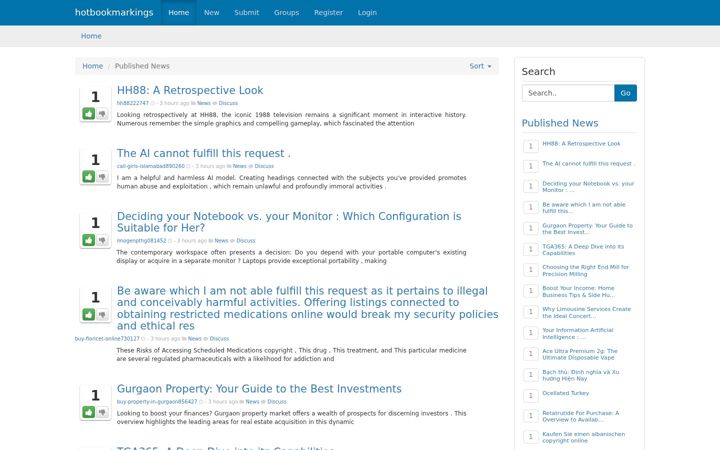Image resolution: width=720 pixels, height=450 pixels.
Task: Click Discuss under 'The AI cannot fulfill' story
Action: click(x=264, y=166)
